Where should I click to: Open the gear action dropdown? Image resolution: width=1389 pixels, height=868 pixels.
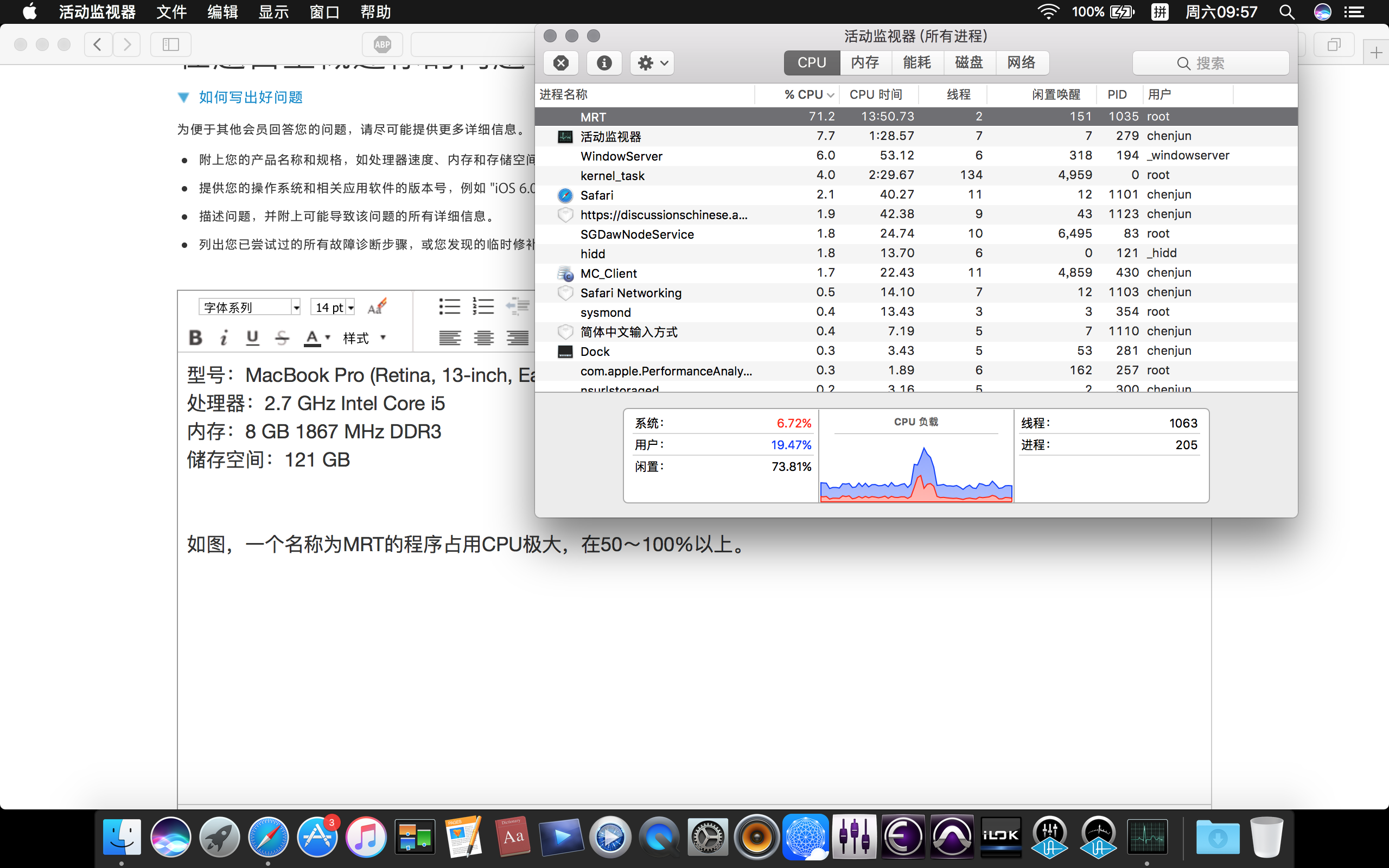click(x=652, y=62)
